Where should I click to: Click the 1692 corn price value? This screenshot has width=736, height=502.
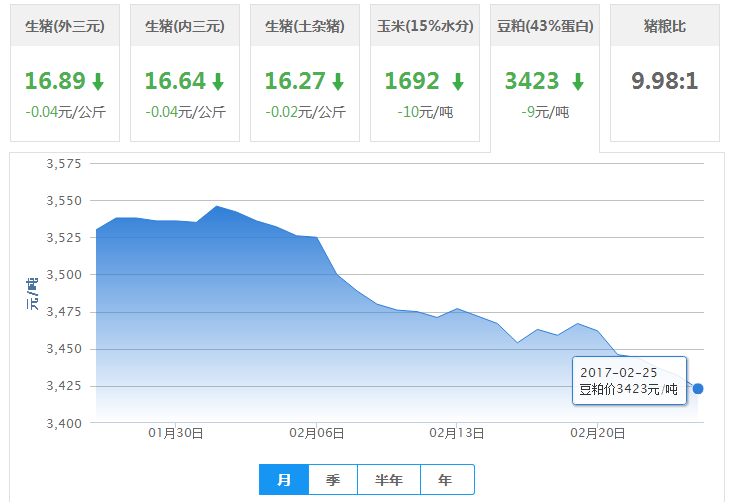[412, 81]
